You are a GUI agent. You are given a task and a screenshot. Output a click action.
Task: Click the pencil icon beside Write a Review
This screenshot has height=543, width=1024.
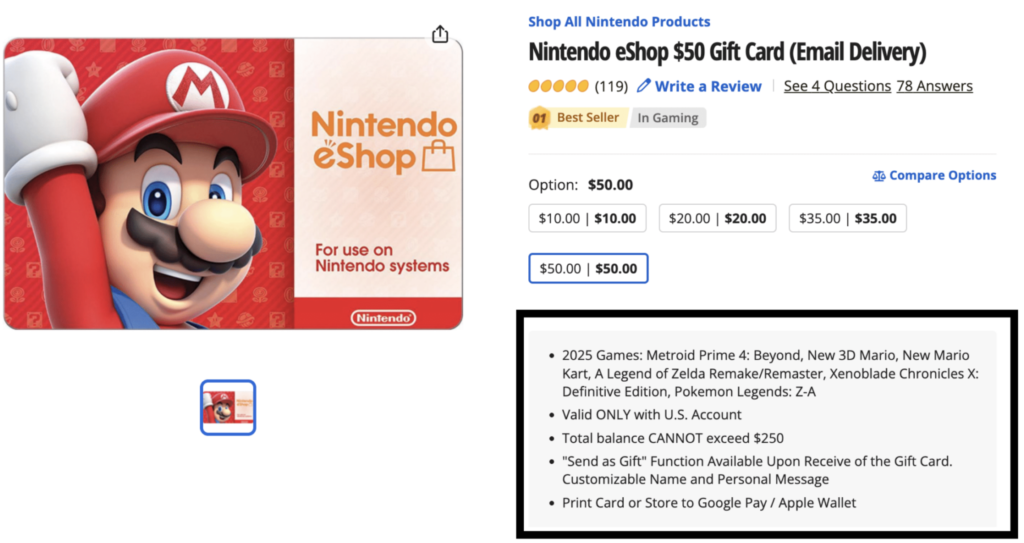[x=644, y=86]
